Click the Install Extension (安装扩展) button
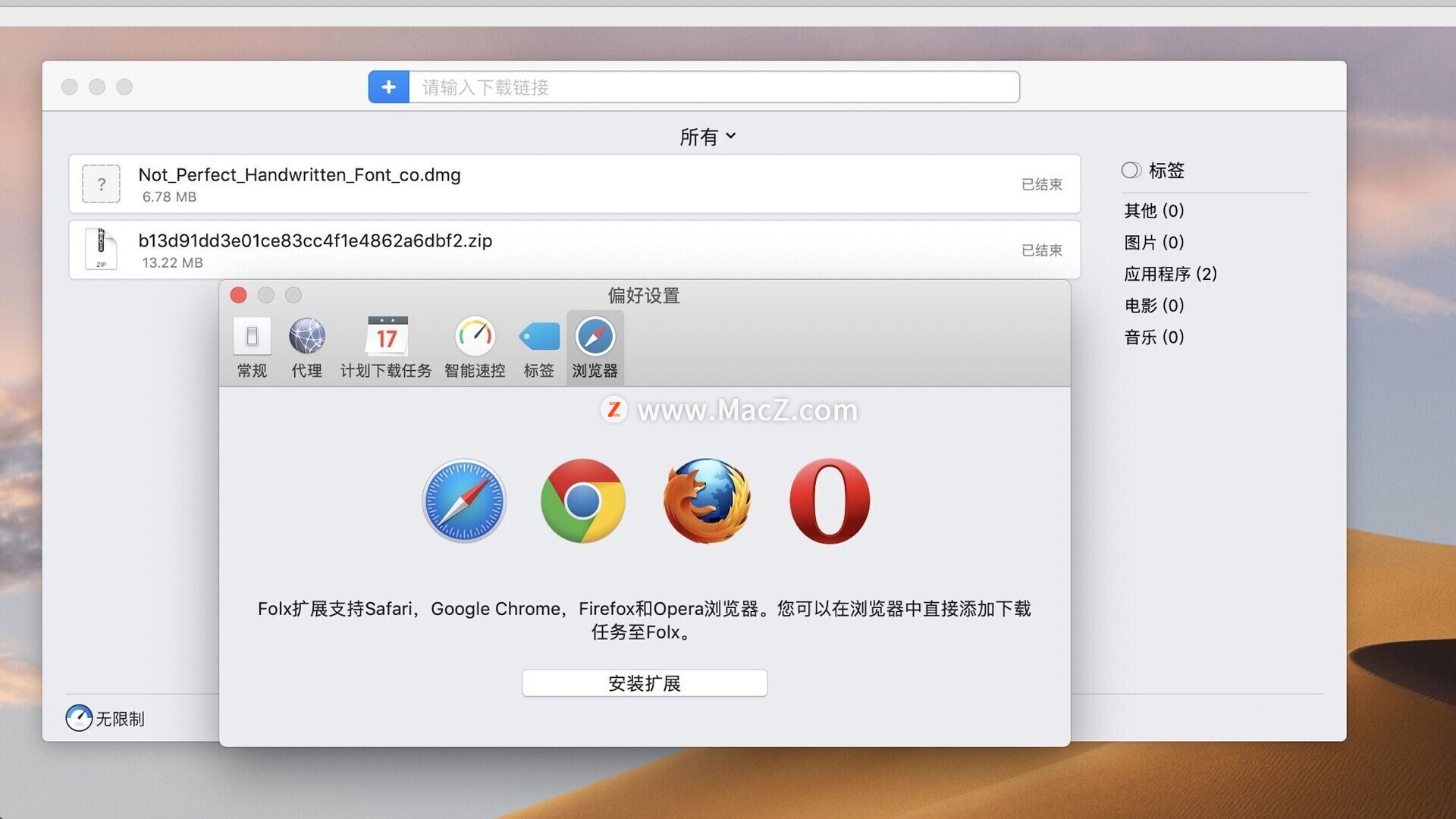This screenshot has width=1456, height=819. click(x=645, y=683)
